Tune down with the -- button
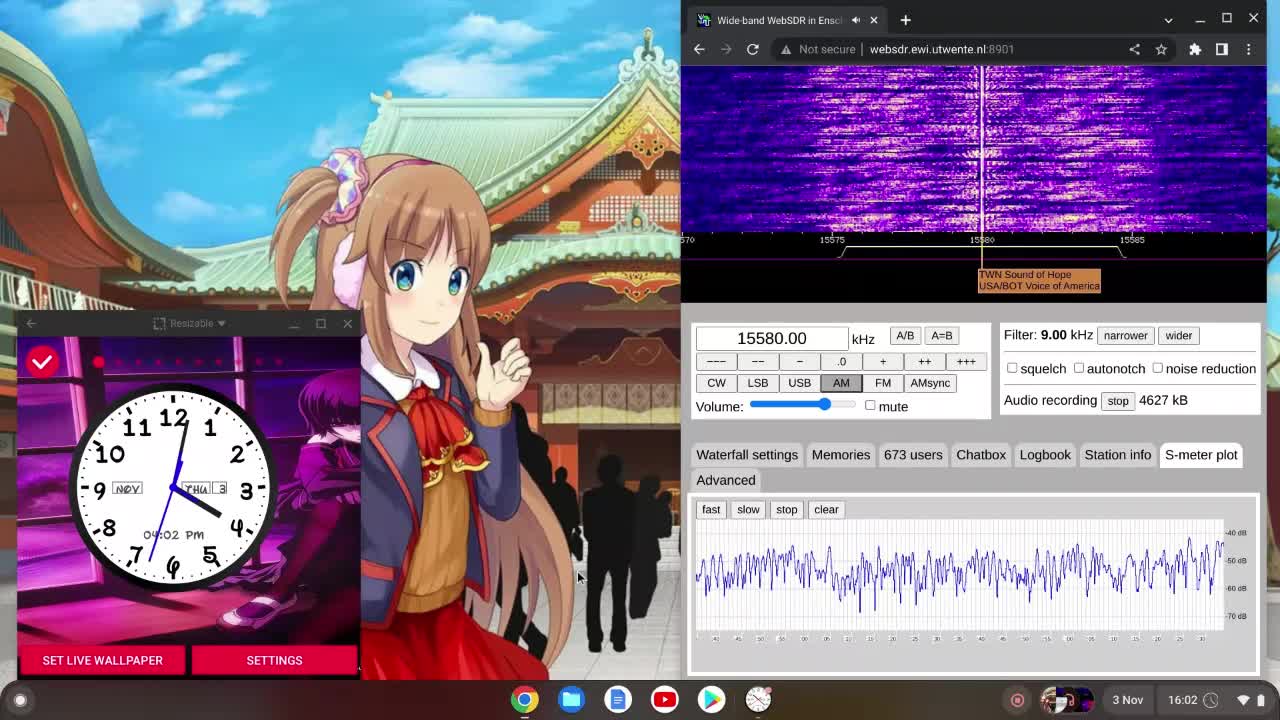 pyautogui.click(x=758, y=362)
